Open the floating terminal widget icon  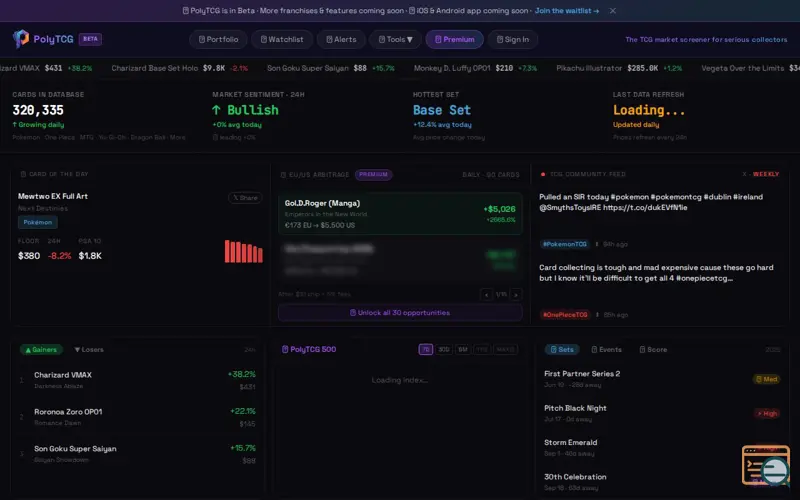[766, 465]
